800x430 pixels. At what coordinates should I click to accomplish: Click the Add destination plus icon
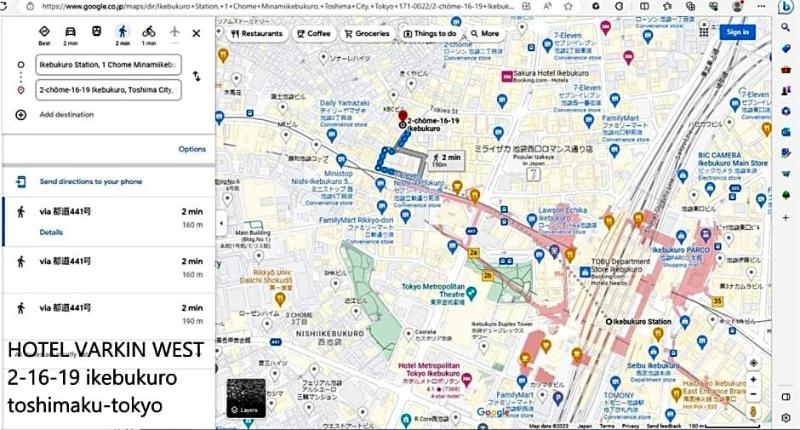point(20,115)
